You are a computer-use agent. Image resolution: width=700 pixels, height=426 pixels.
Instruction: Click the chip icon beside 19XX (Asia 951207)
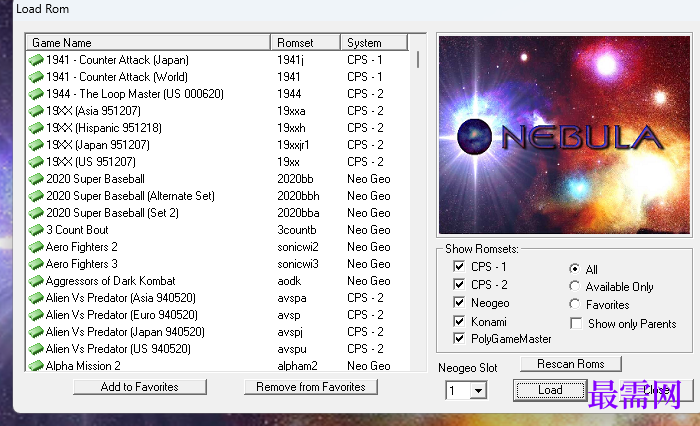tap(36, 111)
